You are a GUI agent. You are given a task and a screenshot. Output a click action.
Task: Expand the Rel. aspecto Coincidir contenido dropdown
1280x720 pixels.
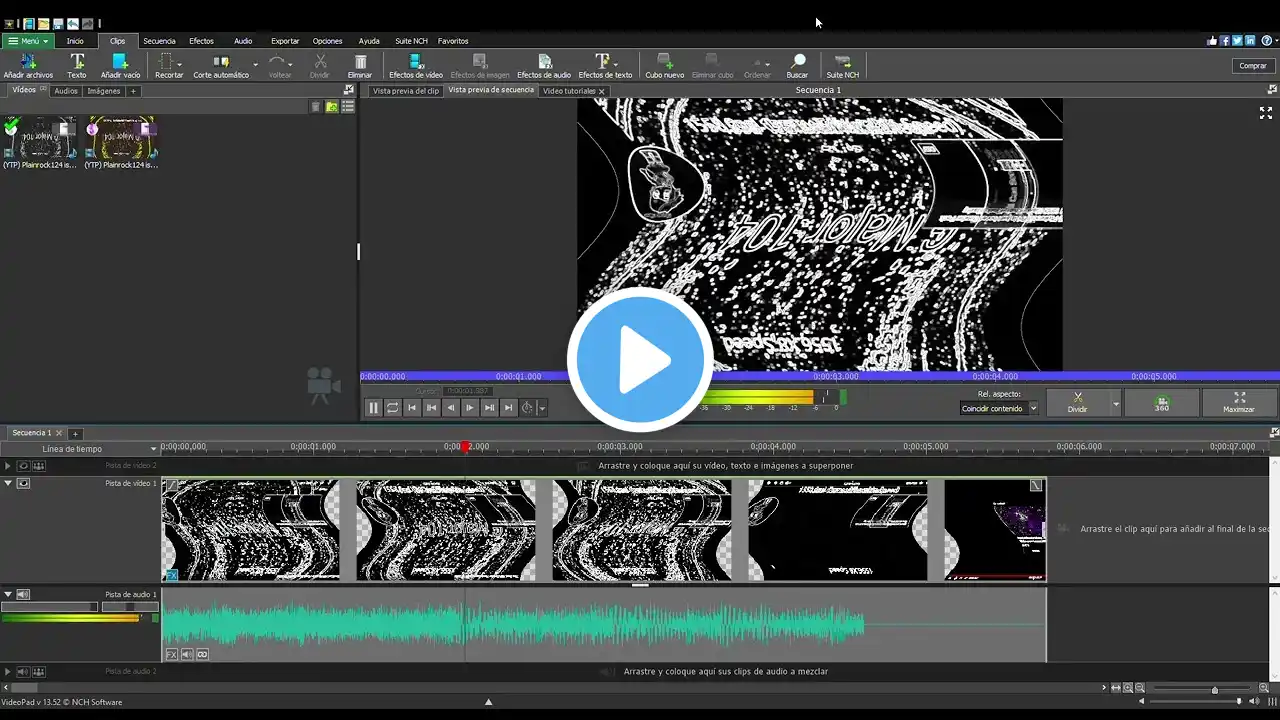click(x=1033, y=408)
